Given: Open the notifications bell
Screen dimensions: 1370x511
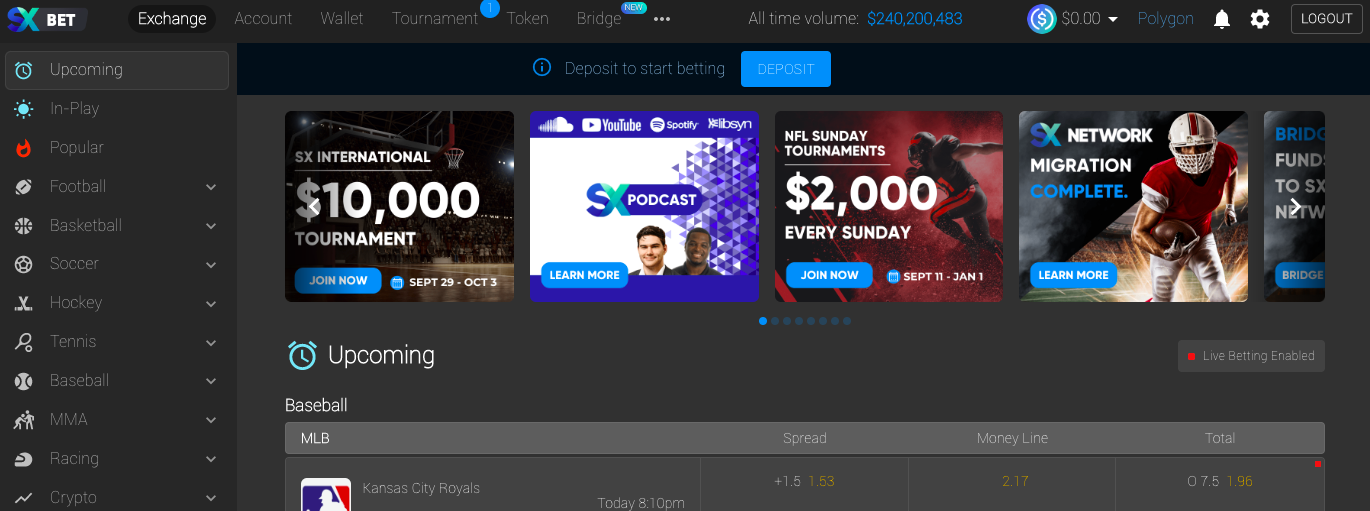Looking at the screenshot, I should tap(1221, 19).
